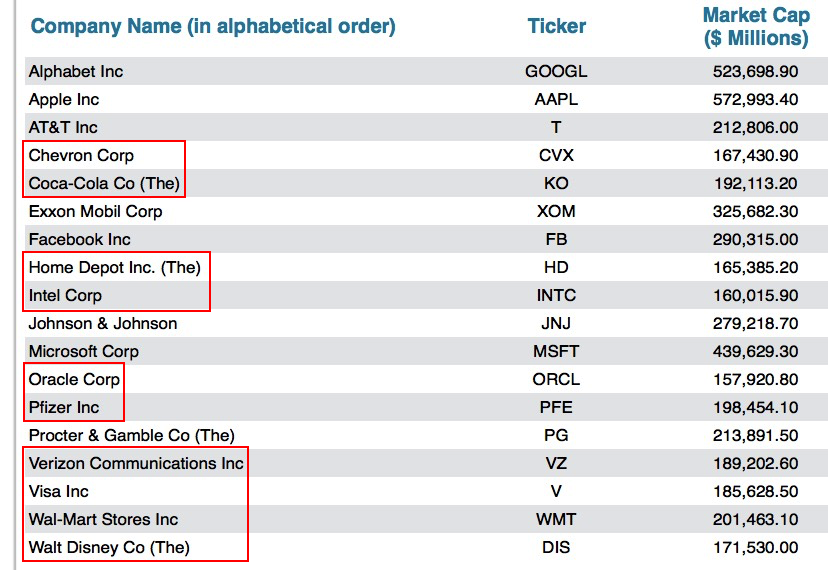This screenshot has height=570, width=828.
Task: Click the Market Cap column header
Action: click(x=755, y=27)
